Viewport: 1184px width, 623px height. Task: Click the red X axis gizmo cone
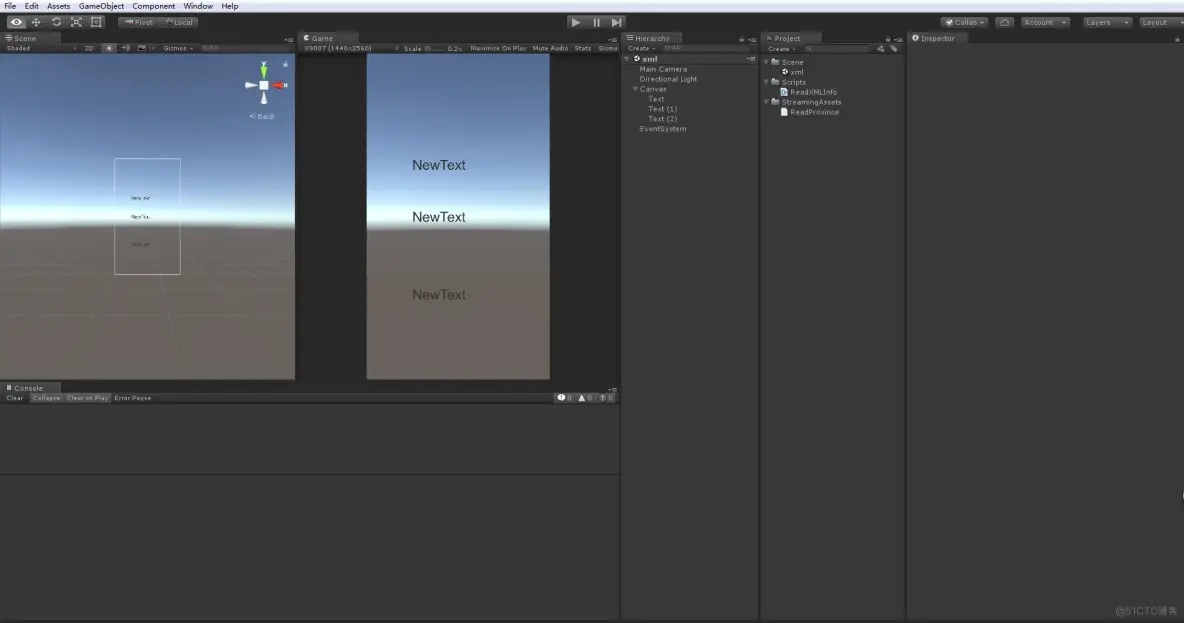279,85
